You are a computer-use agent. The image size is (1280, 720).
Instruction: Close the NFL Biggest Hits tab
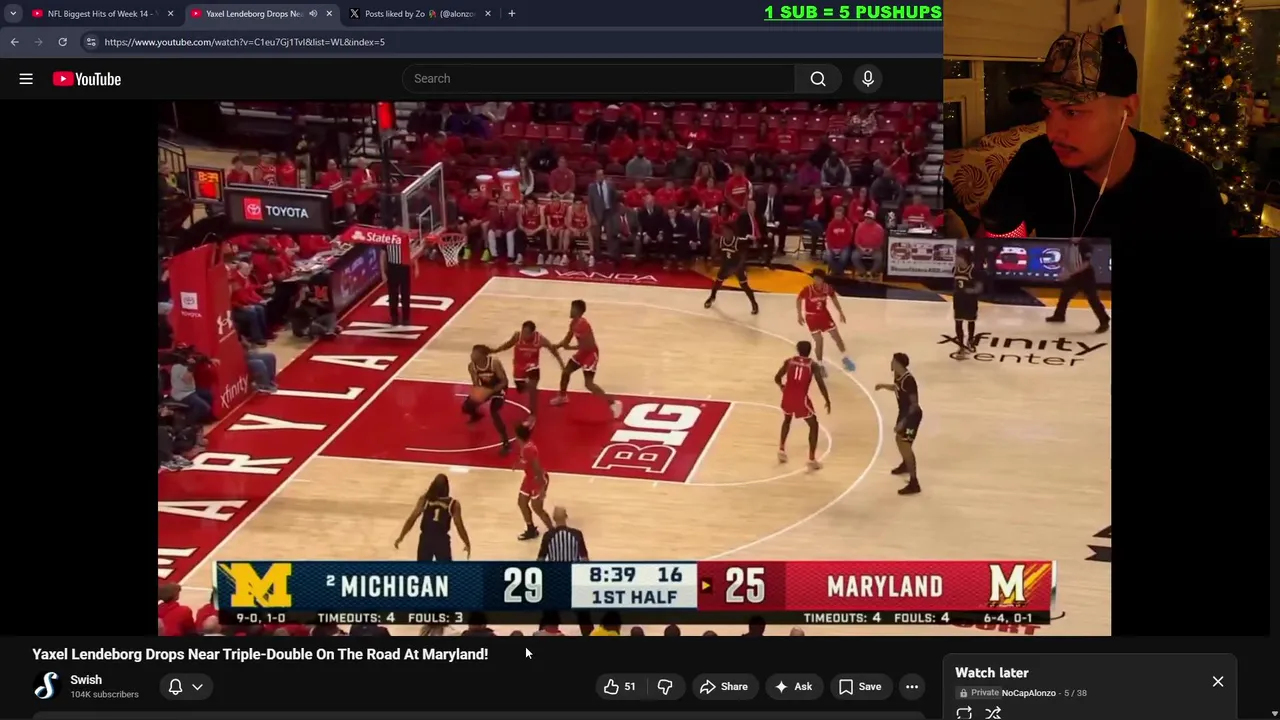click(x=170, y=14)
